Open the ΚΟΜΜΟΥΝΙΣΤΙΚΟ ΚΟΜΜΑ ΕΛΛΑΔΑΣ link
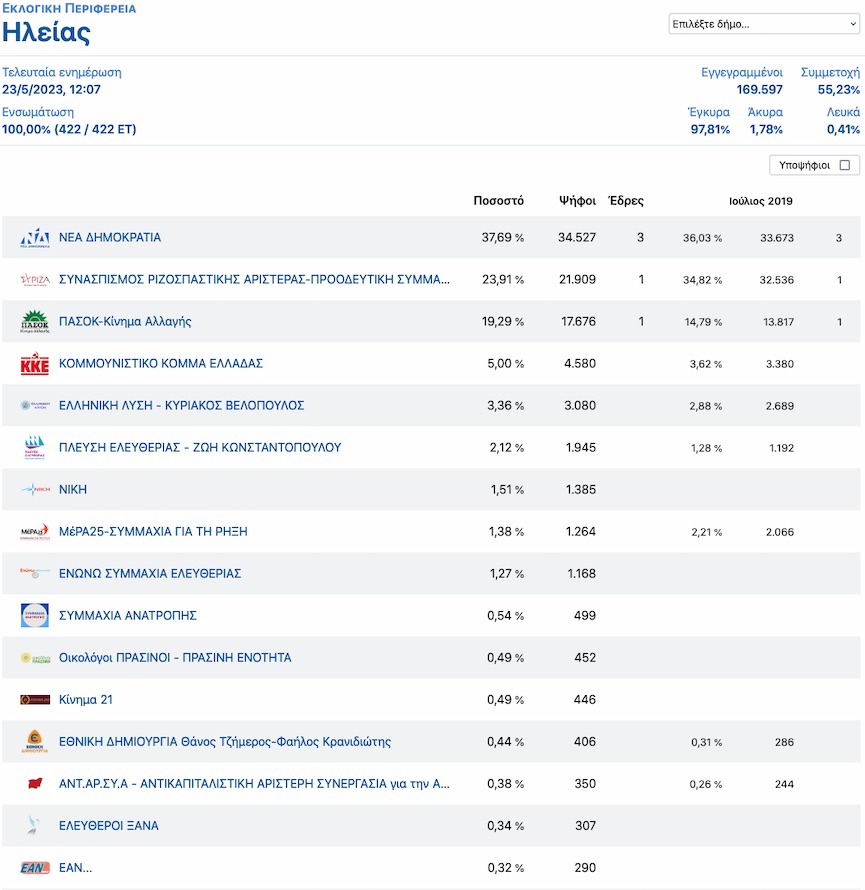The height and width of the screenshot is (890, 865). pos(161,363)
